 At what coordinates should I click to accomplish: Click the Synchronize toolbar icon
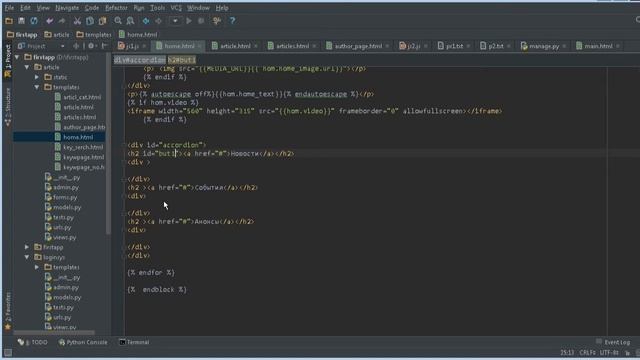tap(34, 20)
